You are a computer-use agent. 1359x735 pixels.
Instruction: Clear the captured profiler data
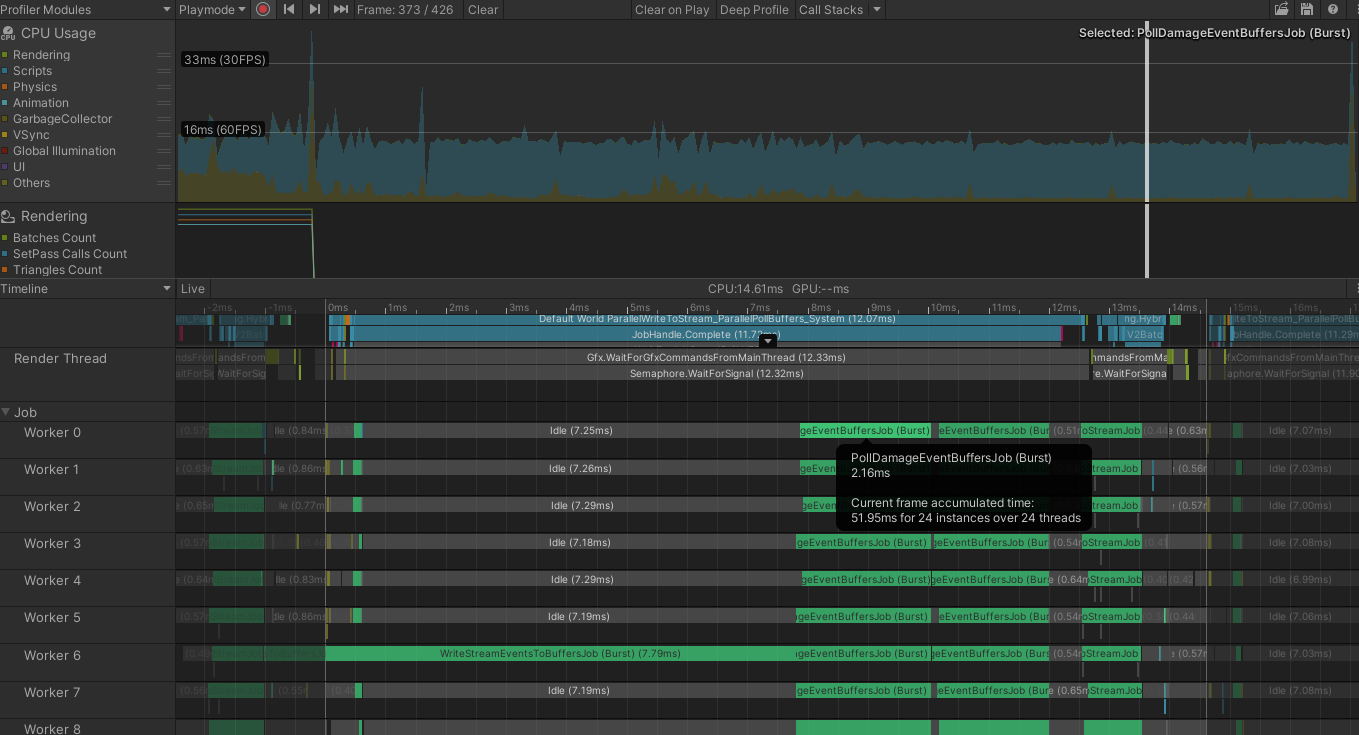[482, 9]
